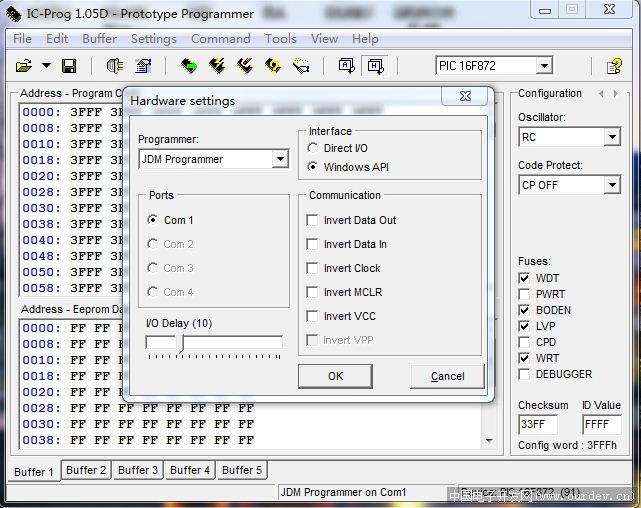Open the Command menu

(x=221, y=39)
